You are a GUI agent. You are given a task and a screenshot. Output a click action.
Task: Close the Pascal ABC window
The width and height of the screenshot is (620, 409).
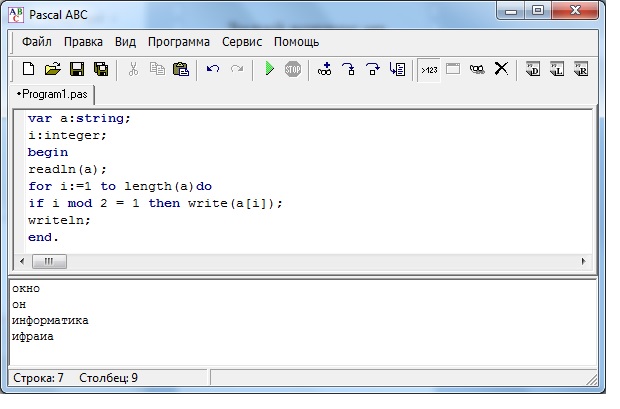(575, 11)
